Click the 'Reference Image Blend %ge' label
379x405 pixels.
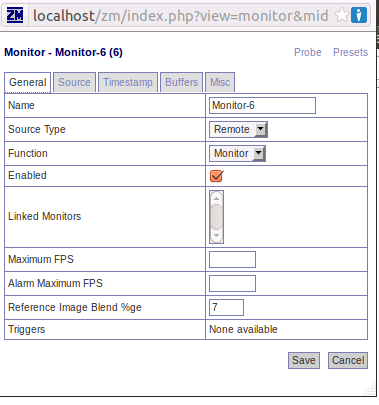tap(75, 307)
